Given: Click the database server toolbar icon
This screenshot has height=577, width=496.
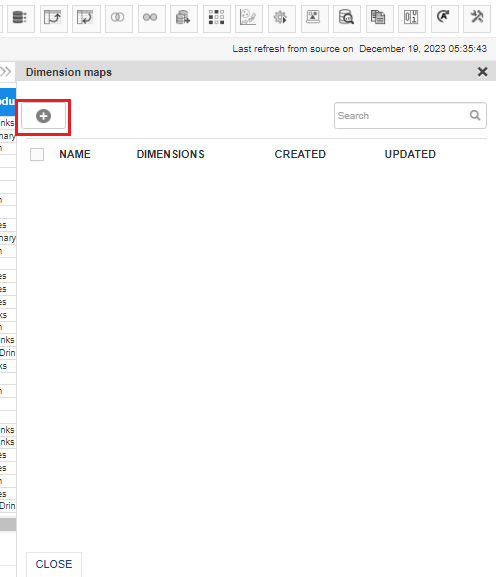Looking at the screenshot, I should [x=21, y=18].
